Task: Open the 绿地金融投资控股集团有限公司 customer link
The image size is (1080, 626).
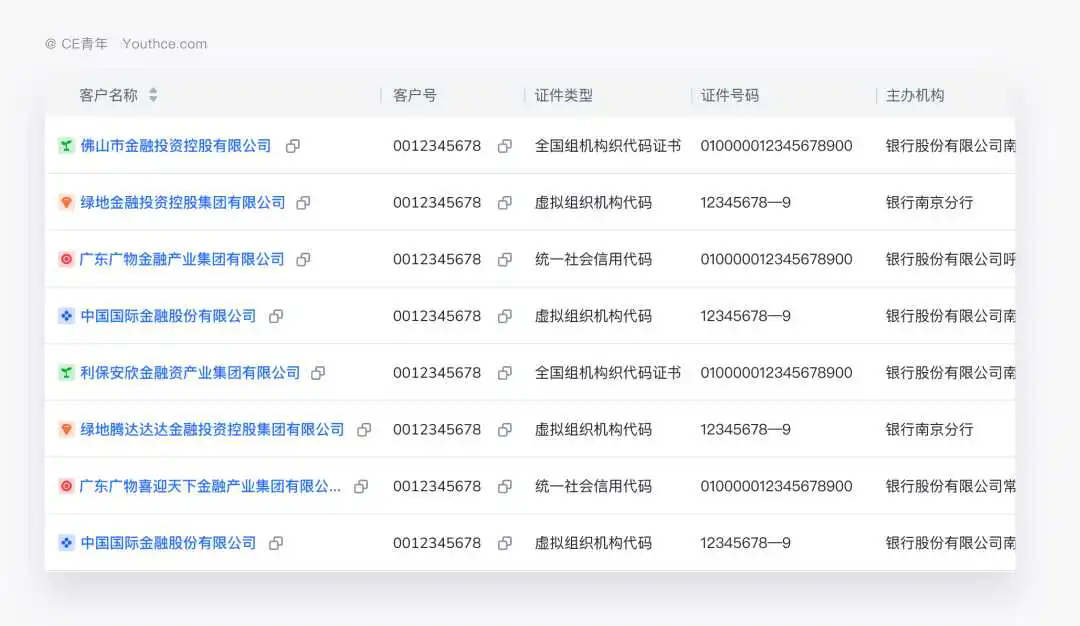Action: click(x=183, y=203)
